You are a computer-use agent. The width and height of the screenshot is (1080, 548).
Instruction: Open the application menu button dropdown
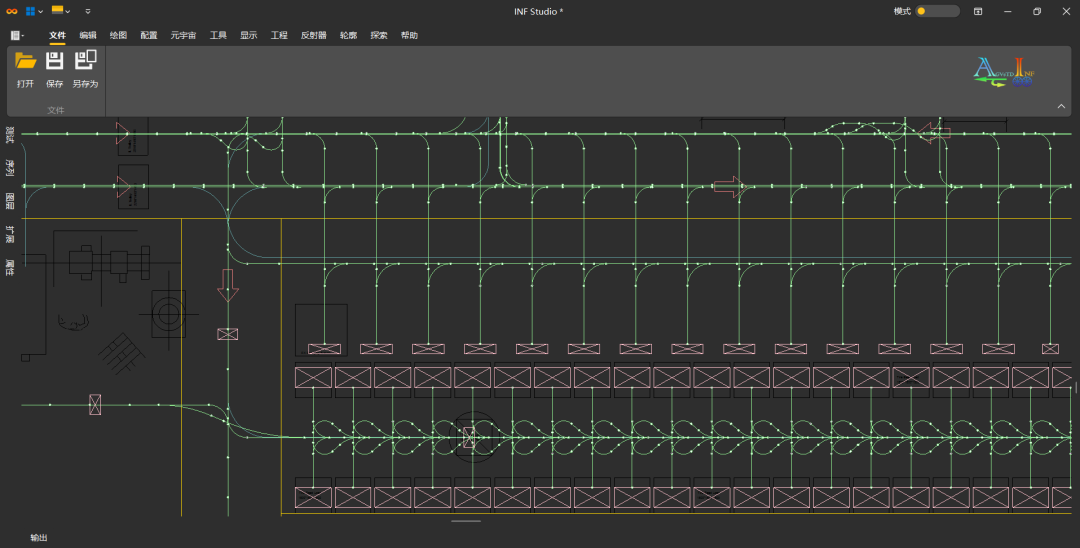point(17,35)
